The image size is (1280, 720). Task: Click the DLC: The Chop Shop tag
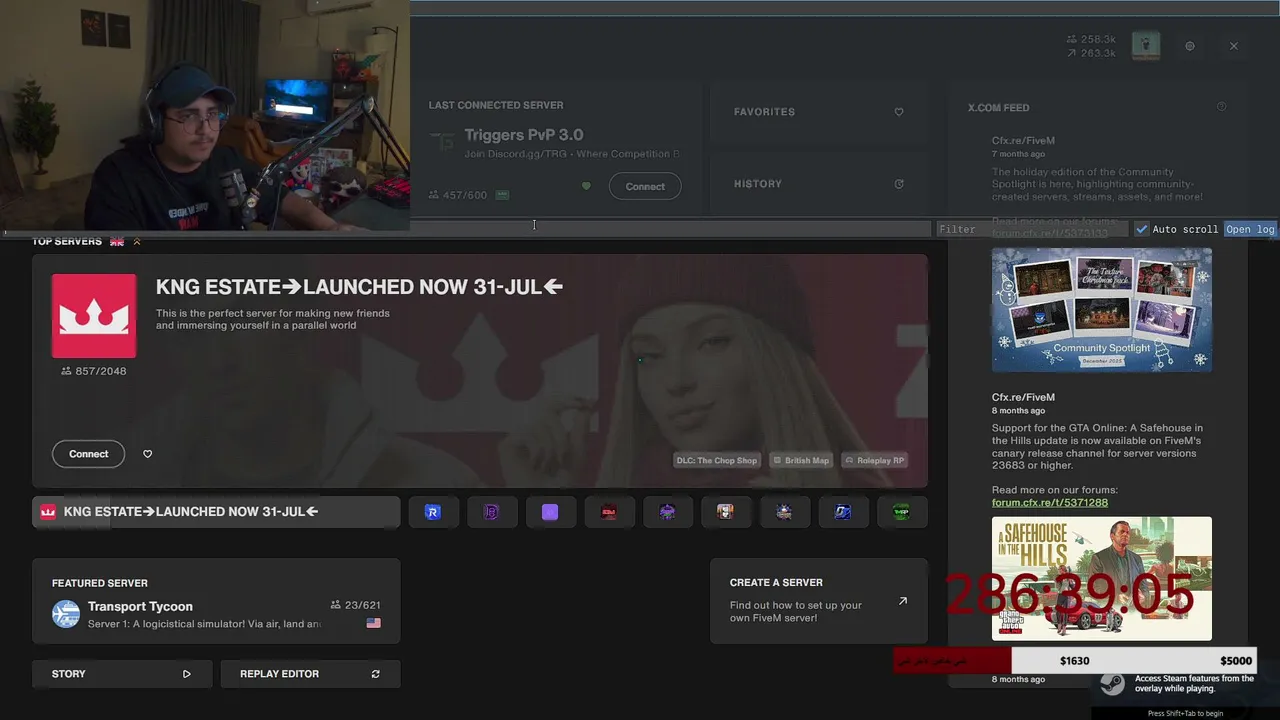(717, 460)
